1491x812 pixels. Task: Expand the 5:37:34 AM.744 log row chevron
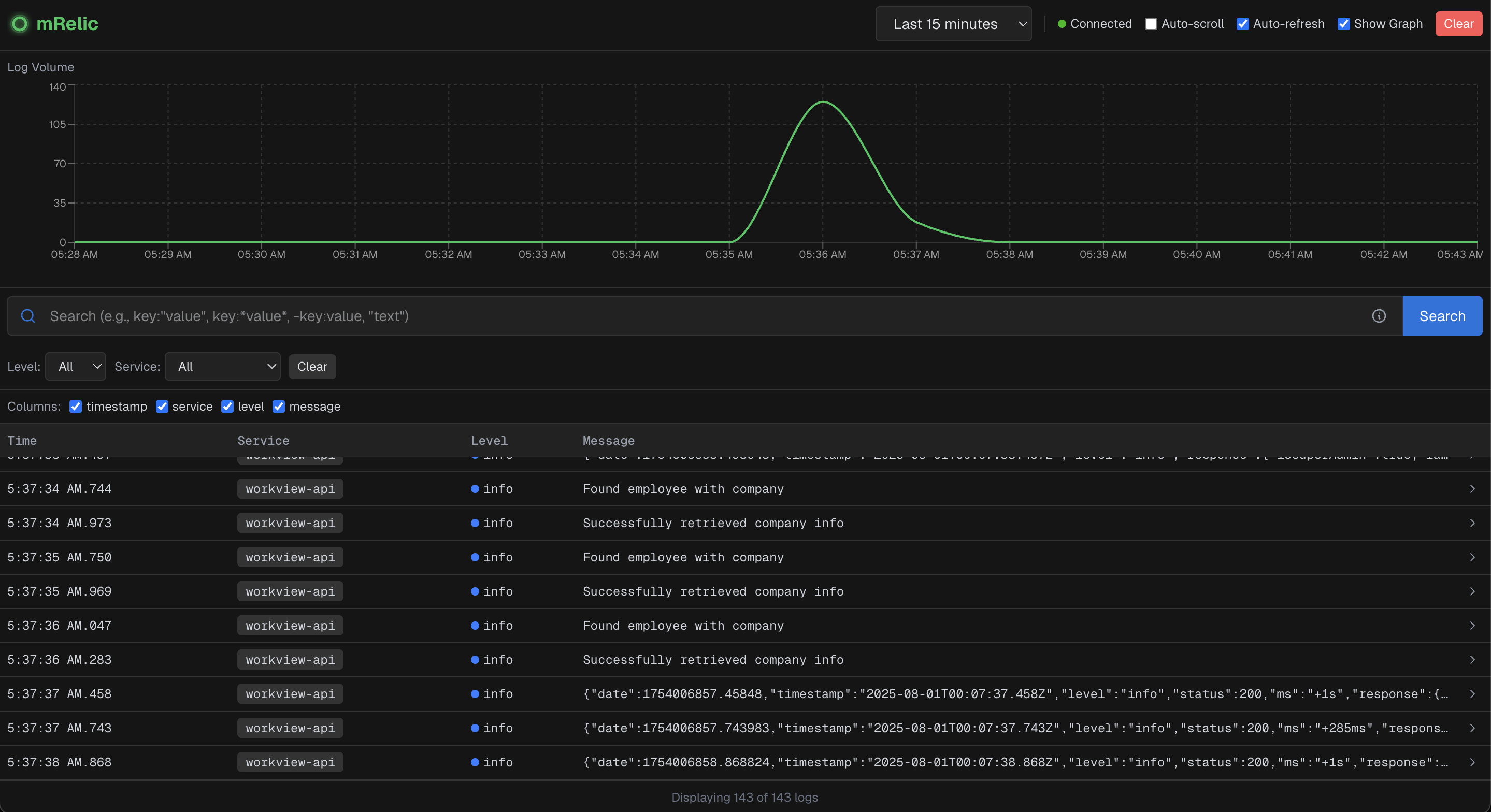[x=1472, y=489]
